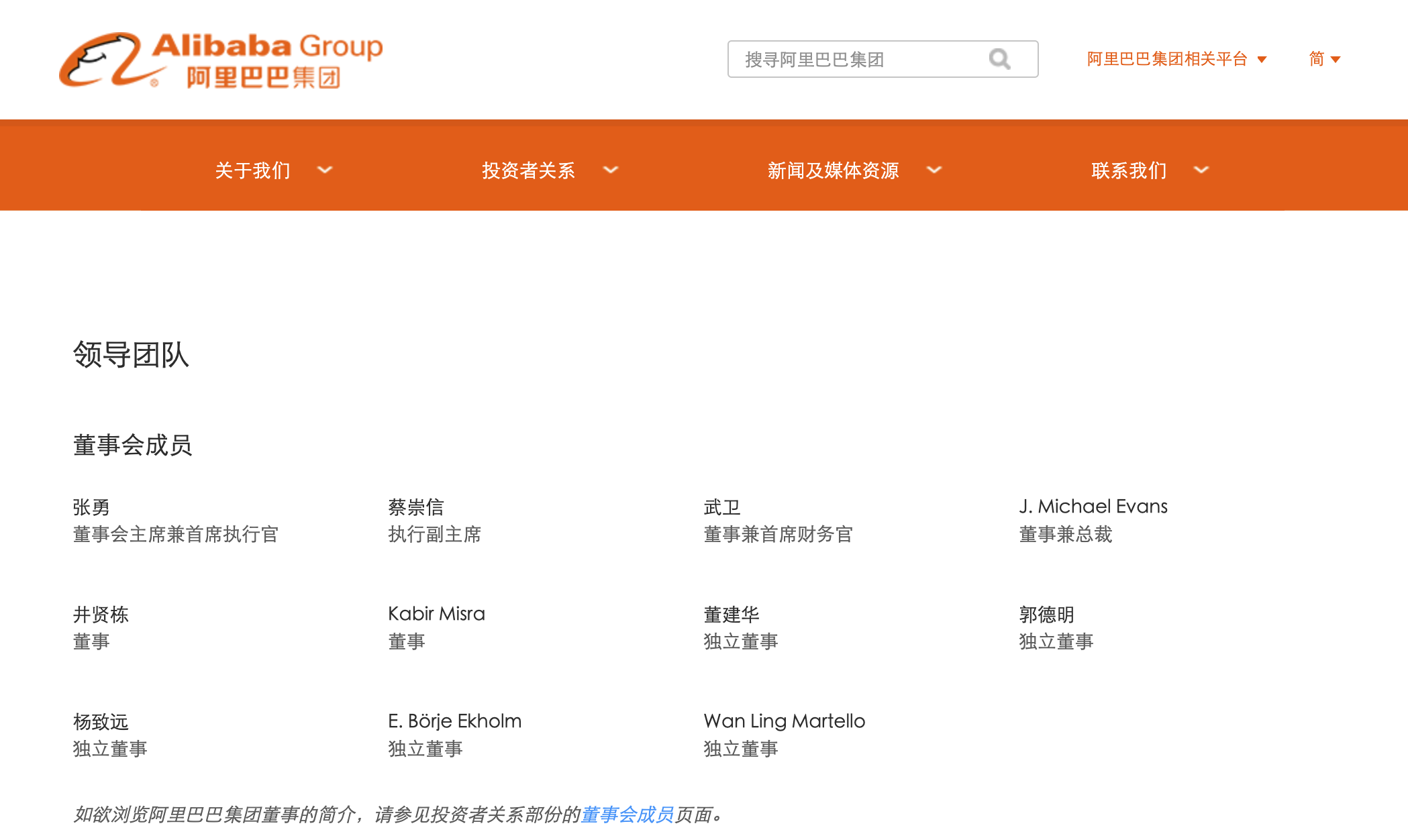Select the 联系我们 menu item
This screenshot has height=840, width=1408.
[x=1129, y=170]
